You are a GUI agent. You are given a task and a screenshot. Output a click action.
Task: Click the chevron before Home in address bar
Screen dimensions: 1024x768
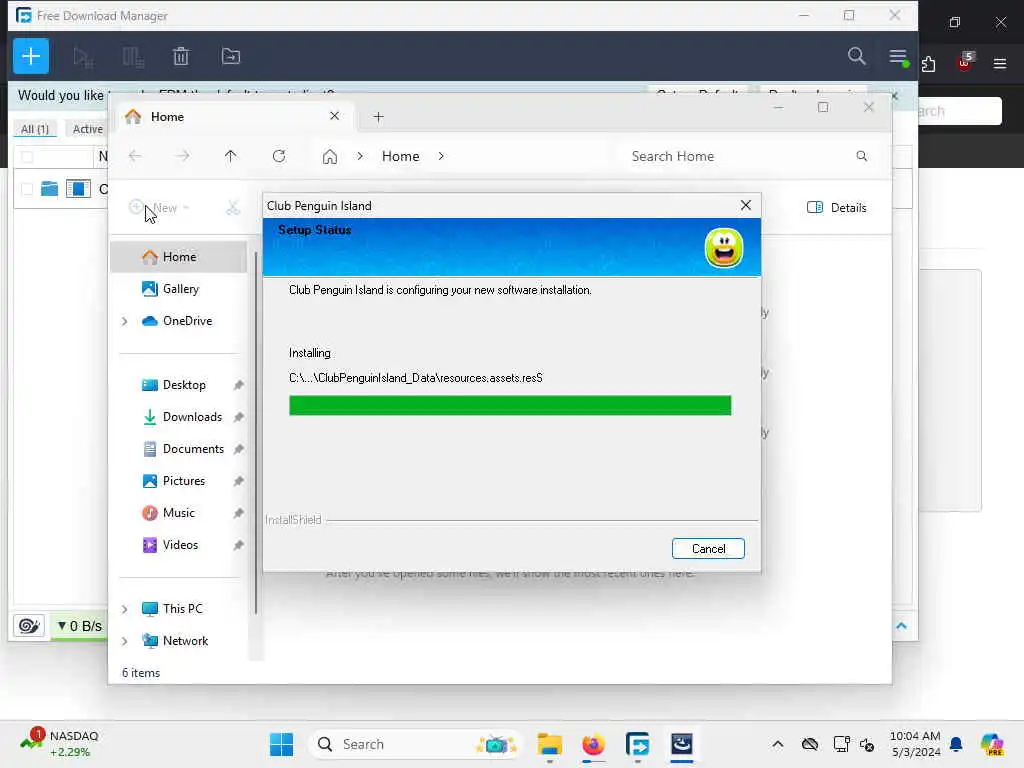coord(360,156)
